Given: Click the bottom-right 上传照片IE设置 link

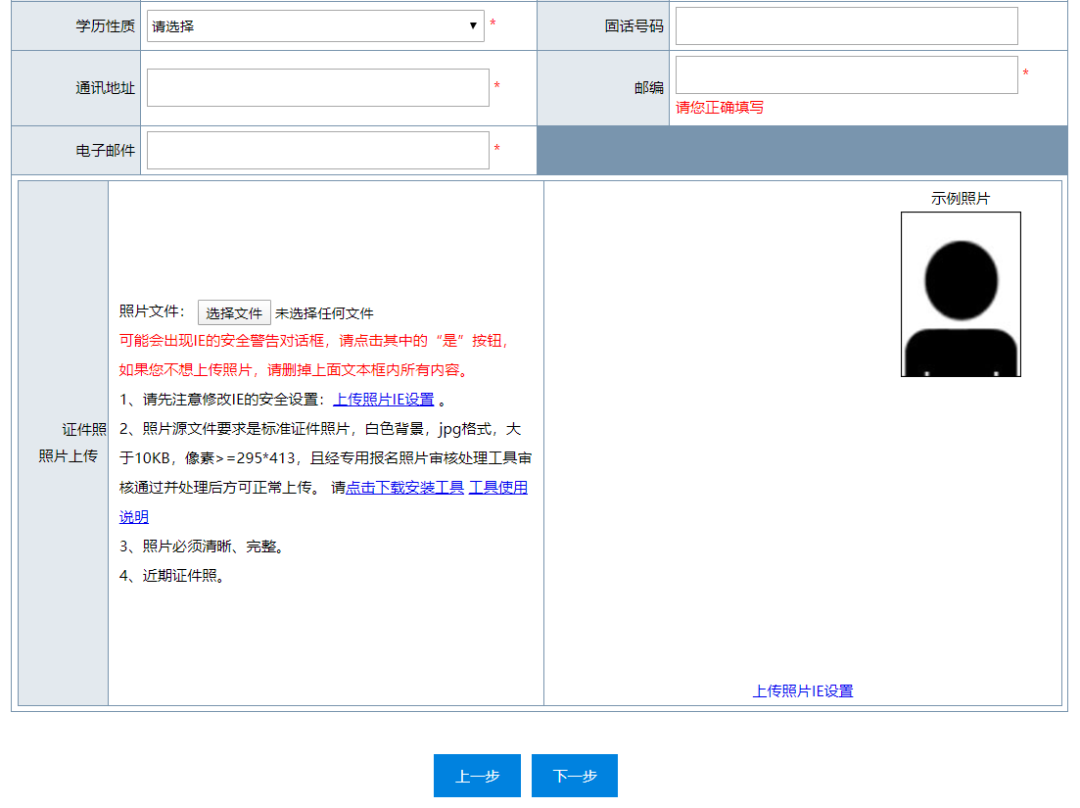Looking at the screenshot, I should tap(803, 691).
